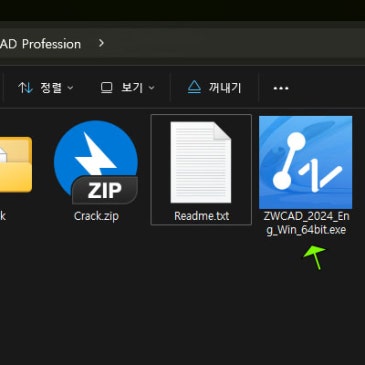Open the 정렬 sort dropdown

[46, 88]
